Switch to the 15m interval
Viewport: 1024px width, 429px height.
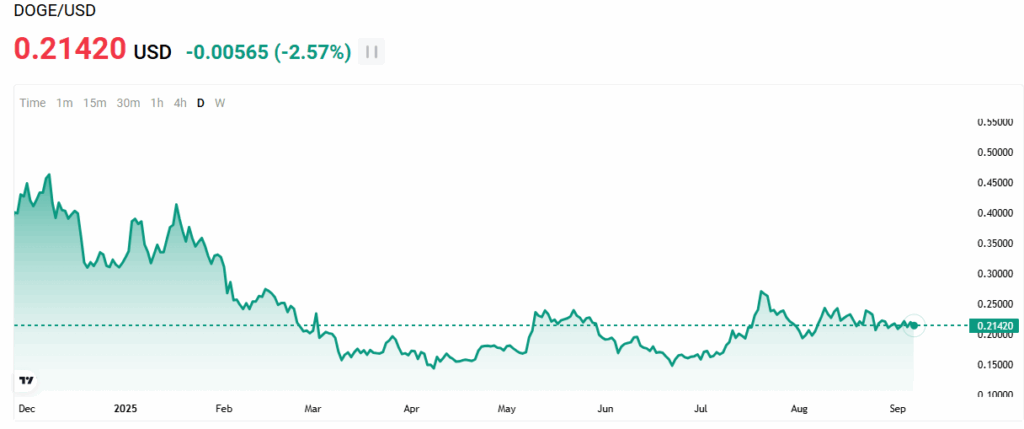tap(96, 103)
